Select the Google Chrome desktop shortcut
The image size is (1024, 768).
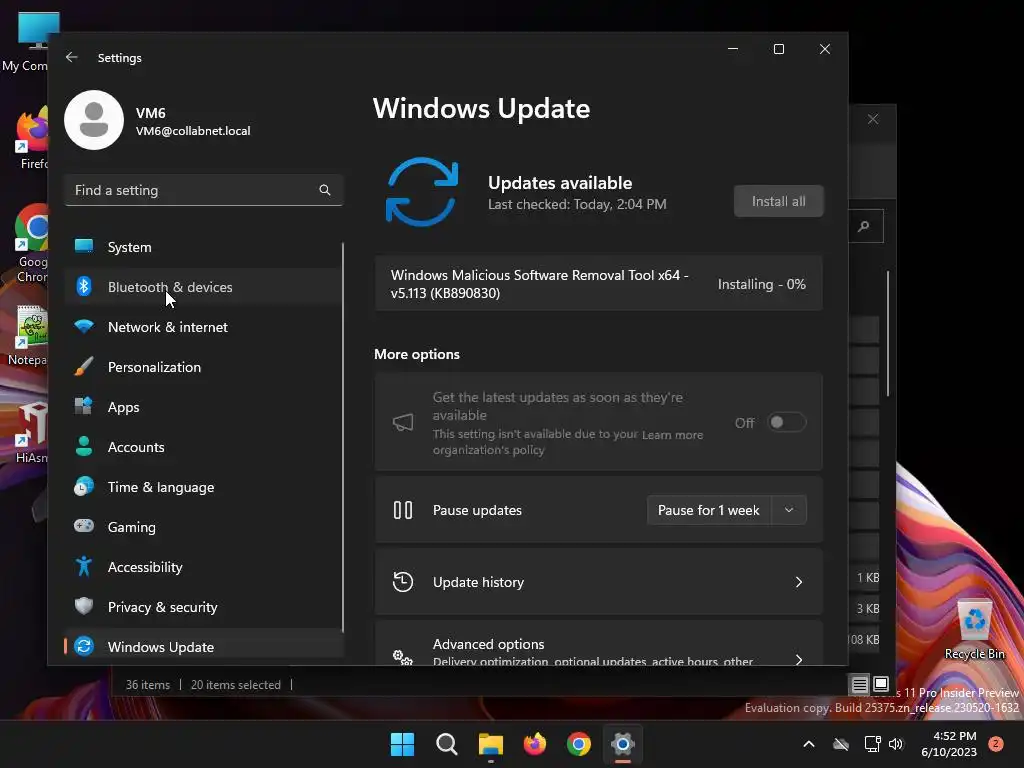click(x=31, y=243)
